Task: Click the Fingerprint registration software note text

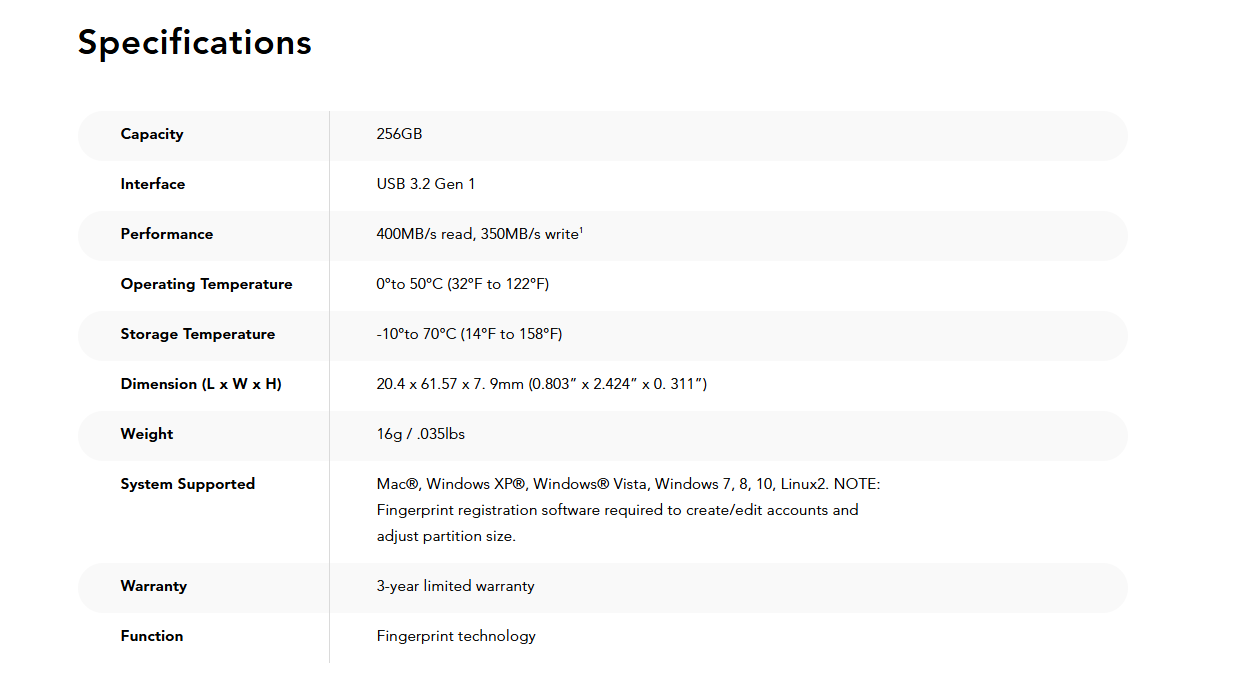Action: pos(617,510)
